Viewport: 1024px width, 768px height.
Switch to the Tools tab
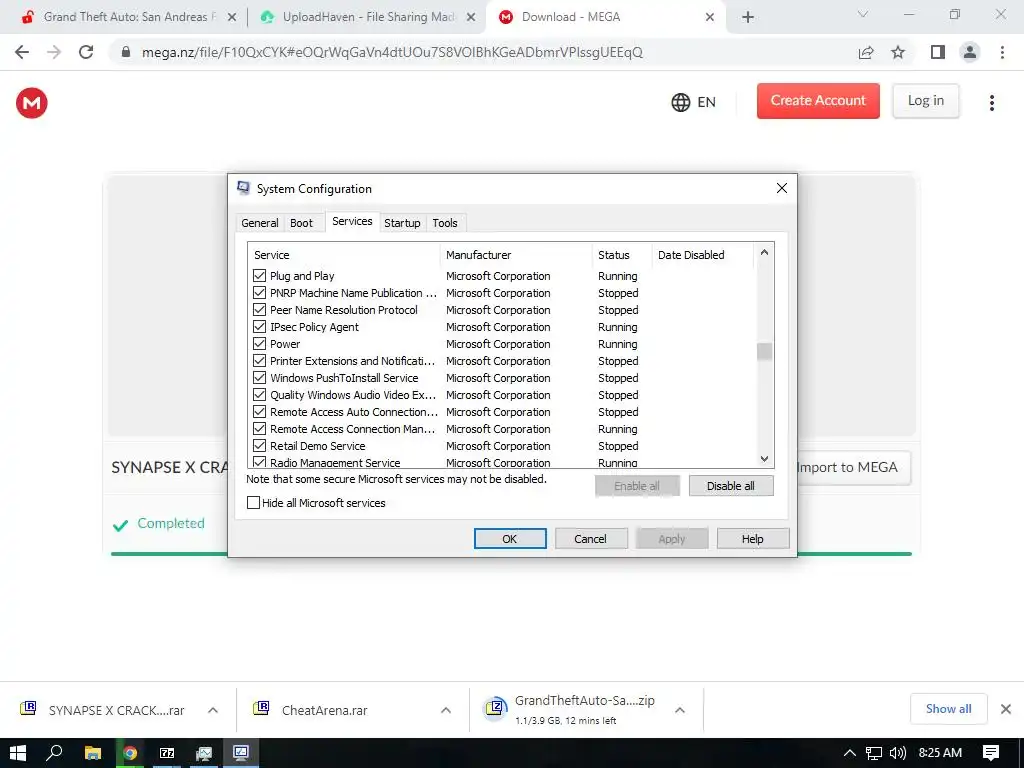pos(445,223)
